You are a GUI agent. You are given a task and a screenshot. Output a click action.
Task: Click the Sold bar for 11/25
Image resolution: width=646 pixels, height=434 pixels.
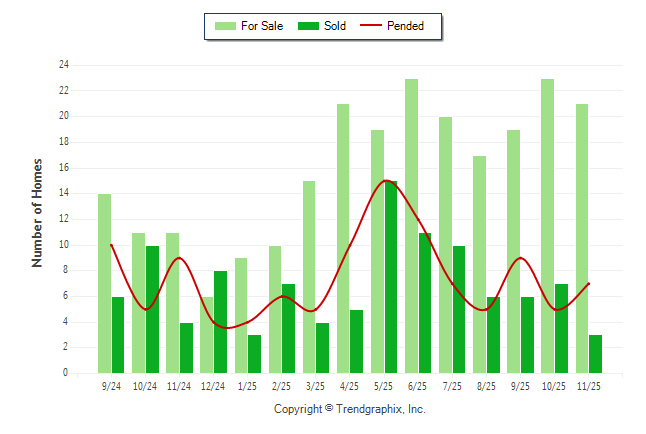pyautogui.click(x=596, y=354)
